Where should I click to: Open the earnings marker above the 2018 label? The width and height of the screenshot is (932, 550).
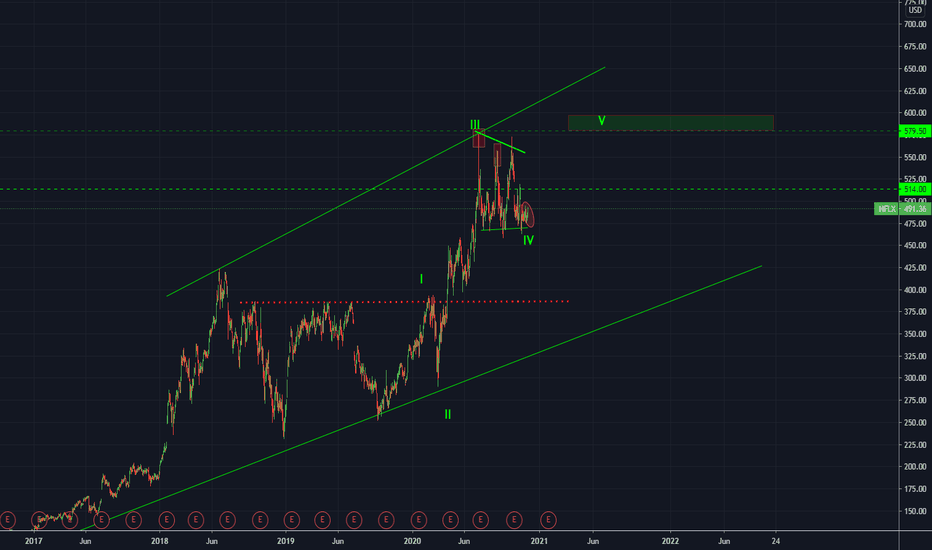(x=166, y=520)
